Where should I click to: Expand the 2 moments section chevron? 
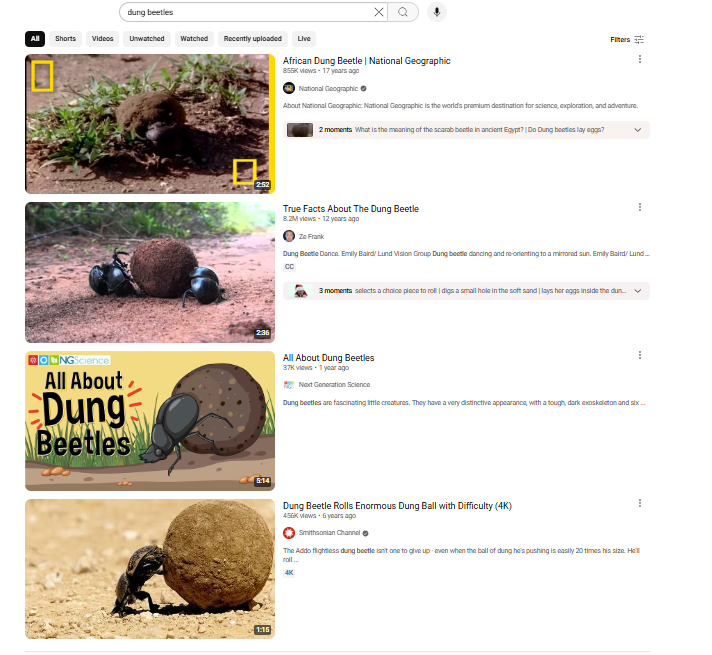click(x=638, y=130)
